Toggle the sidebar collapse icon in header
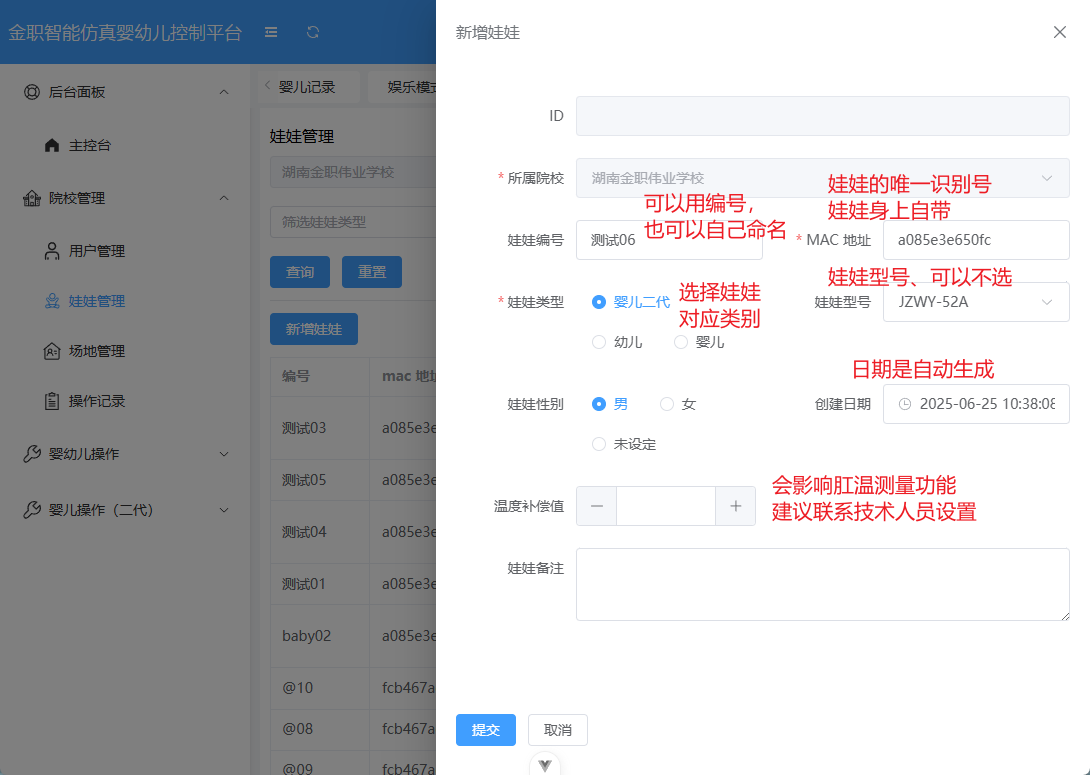This screenshot has width=1090, height=775. (x=271, y=32)
